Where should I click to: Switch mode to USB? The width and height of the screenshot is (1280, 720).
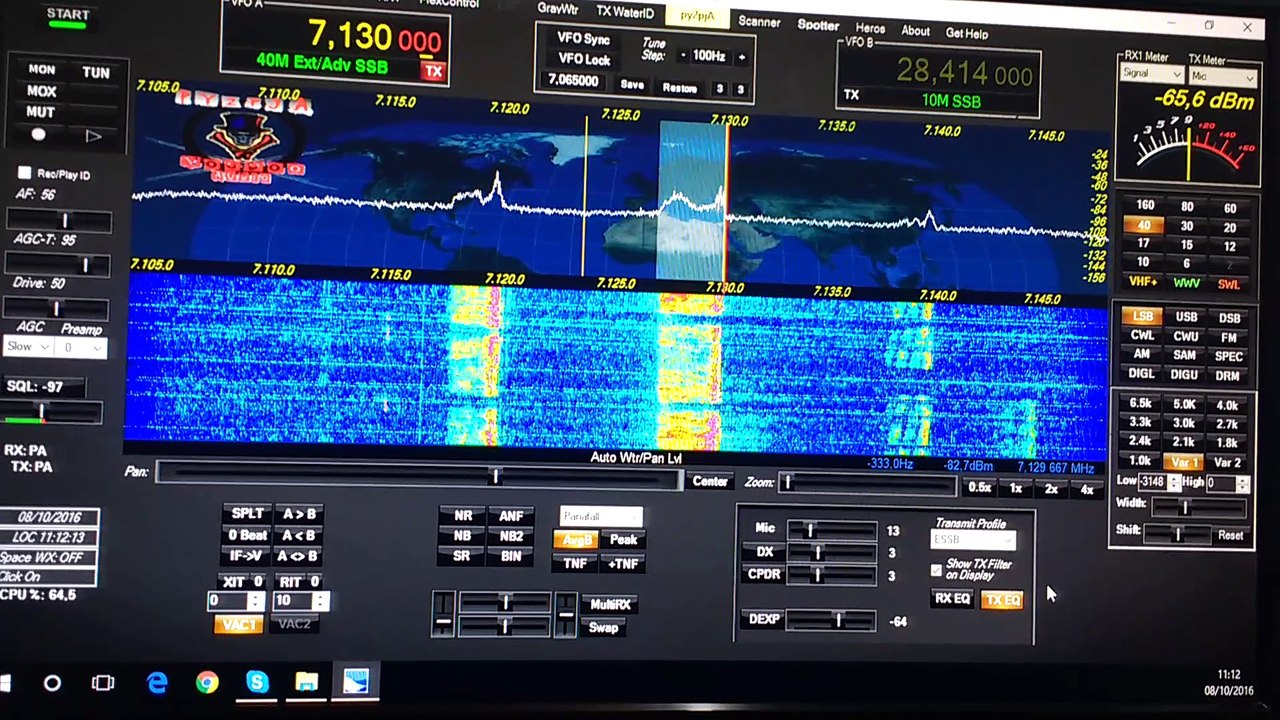[1186, 317]
